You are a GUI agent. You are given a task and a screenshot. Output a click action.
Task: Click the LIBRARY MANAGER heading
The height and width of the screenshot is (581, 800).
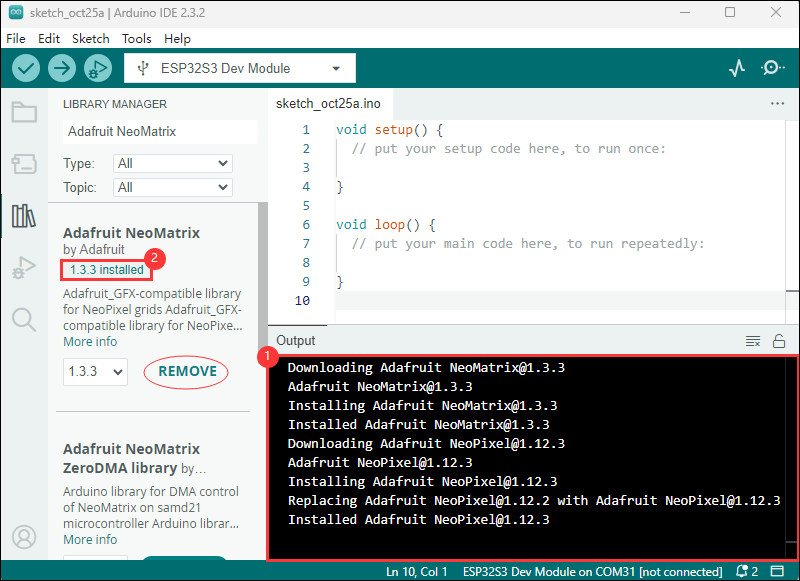(115, 104)
